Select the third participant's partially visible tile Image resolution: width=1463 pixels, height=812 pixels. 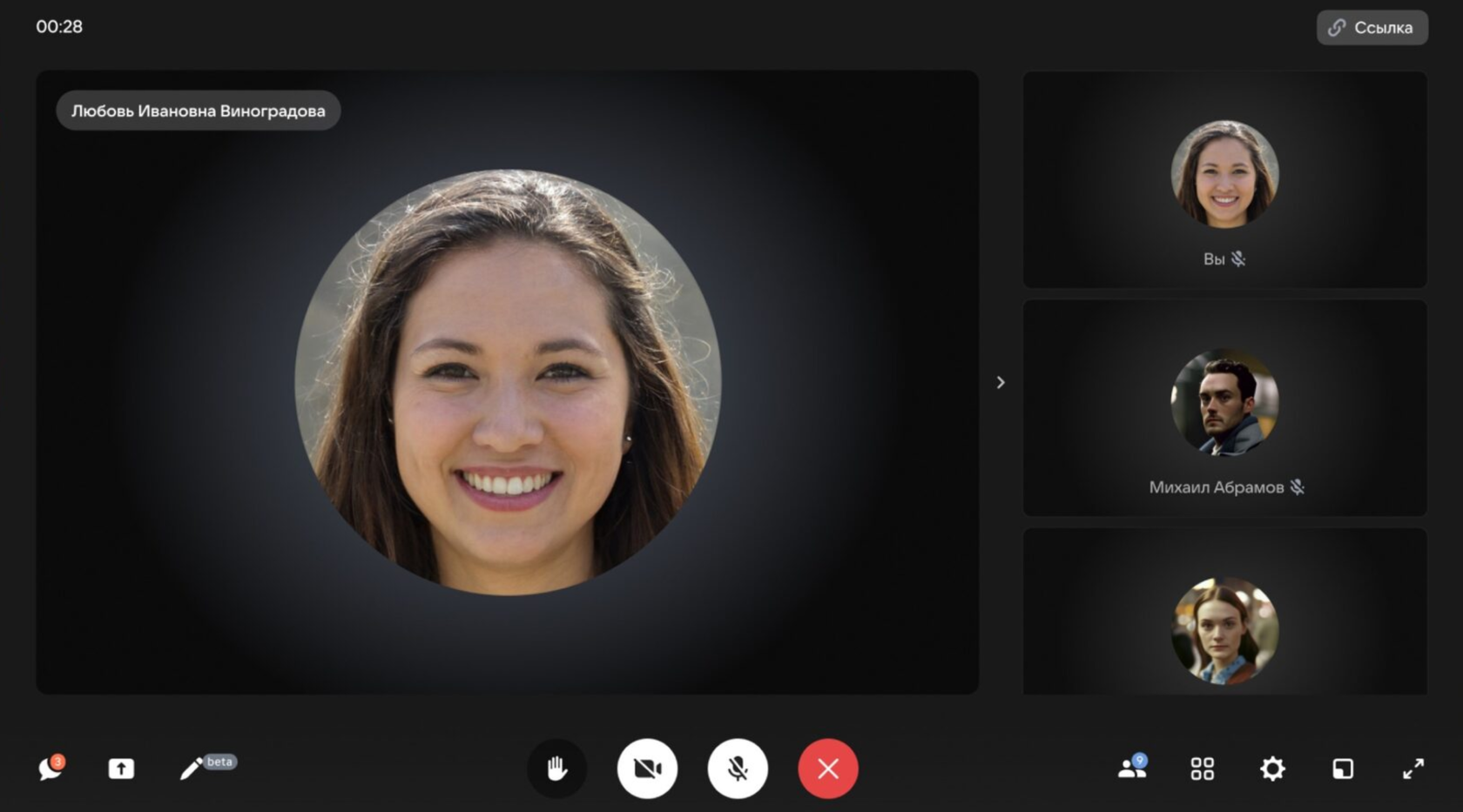point(1224,611)
